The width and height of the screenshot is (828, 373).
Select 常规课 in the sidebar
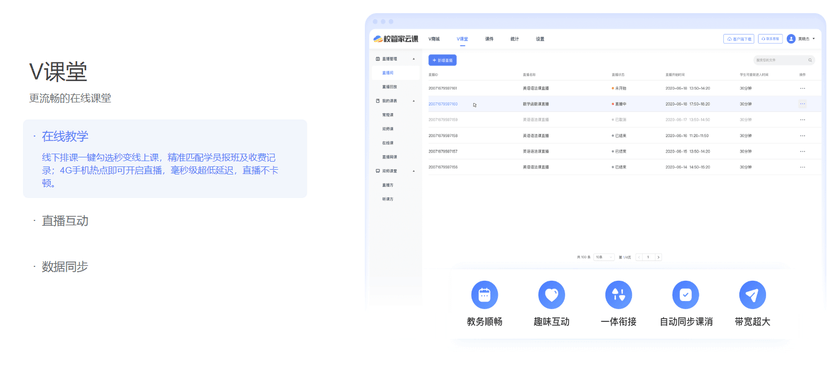pos(388,115)
